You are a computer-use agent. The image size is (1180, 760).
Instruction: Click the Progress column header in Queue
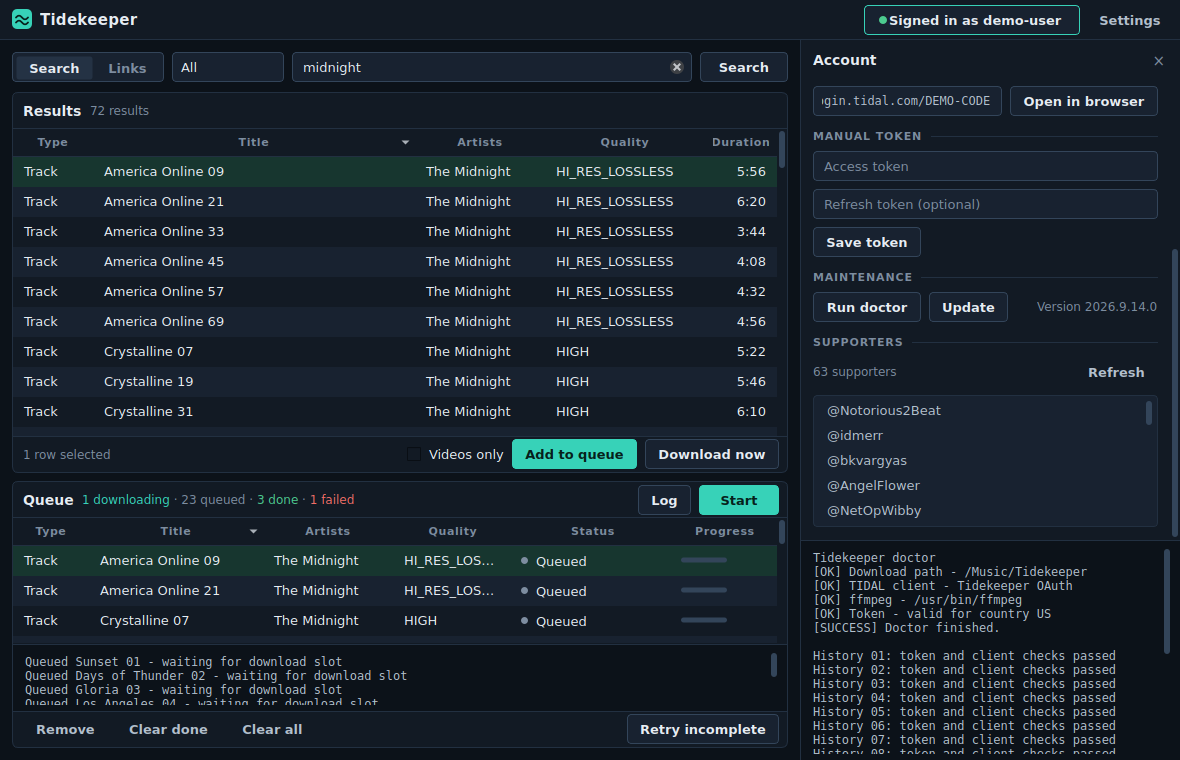coord(724,531)
